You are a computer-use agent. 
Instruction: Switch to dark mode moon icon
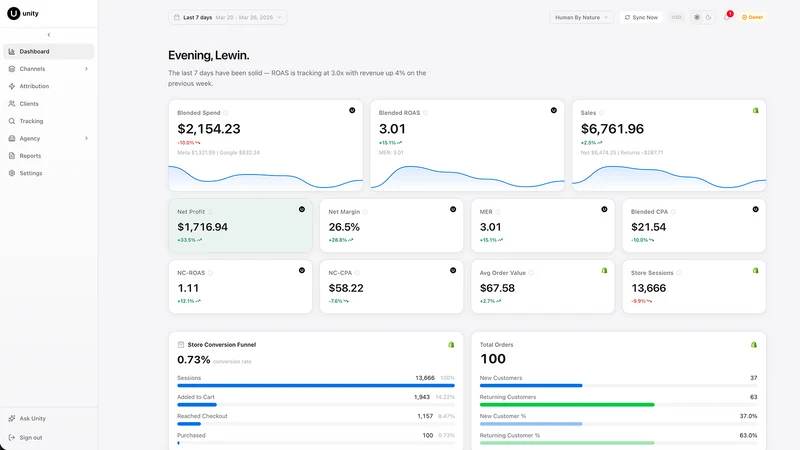coord(709,17)
